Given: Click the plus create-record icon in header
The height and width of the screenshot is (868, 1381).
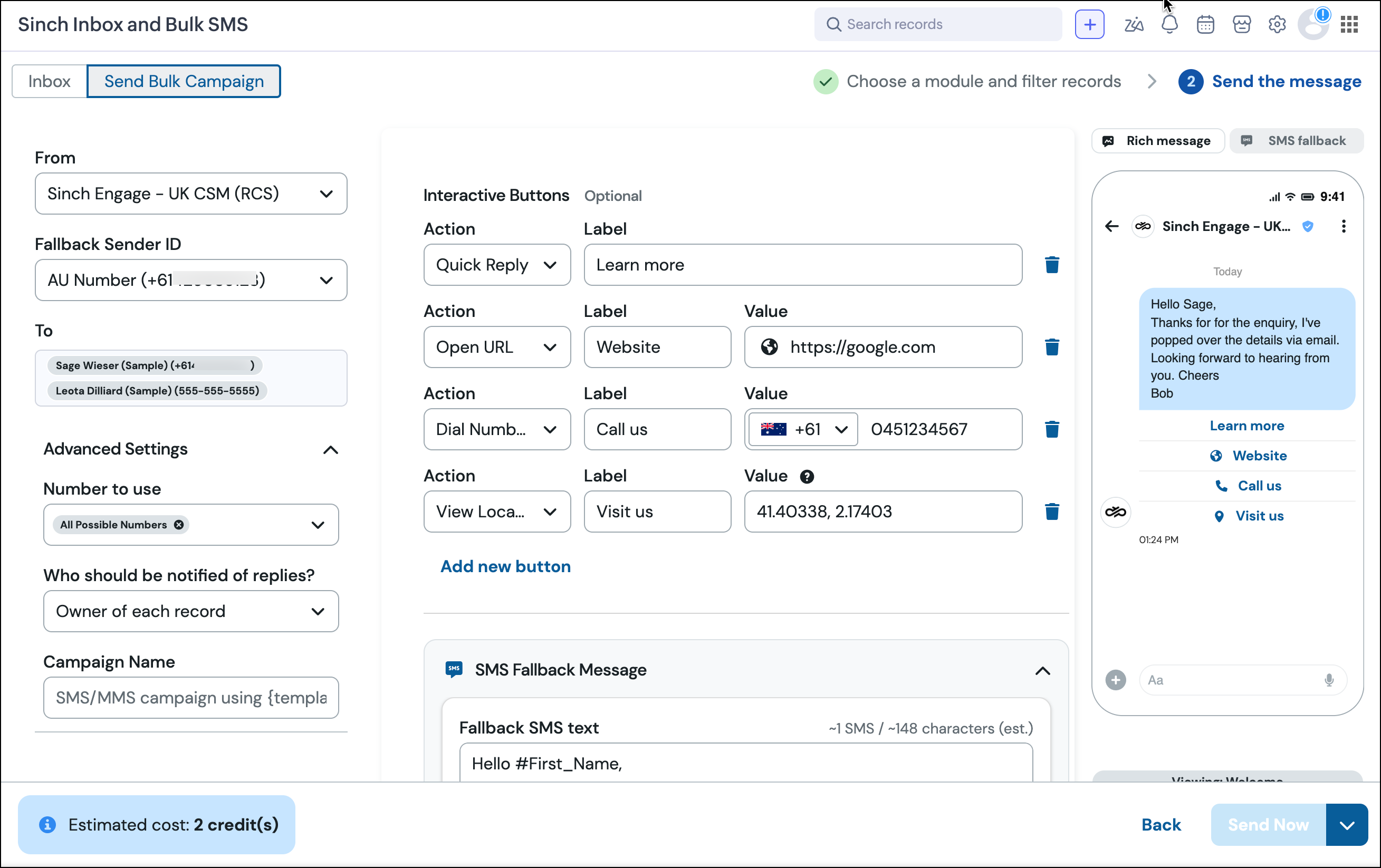Looking at the screenshot, I should point(1089,24).
